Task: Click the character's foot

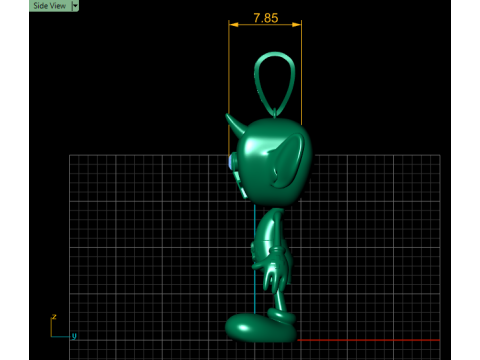Action: (x=261, y=327)
